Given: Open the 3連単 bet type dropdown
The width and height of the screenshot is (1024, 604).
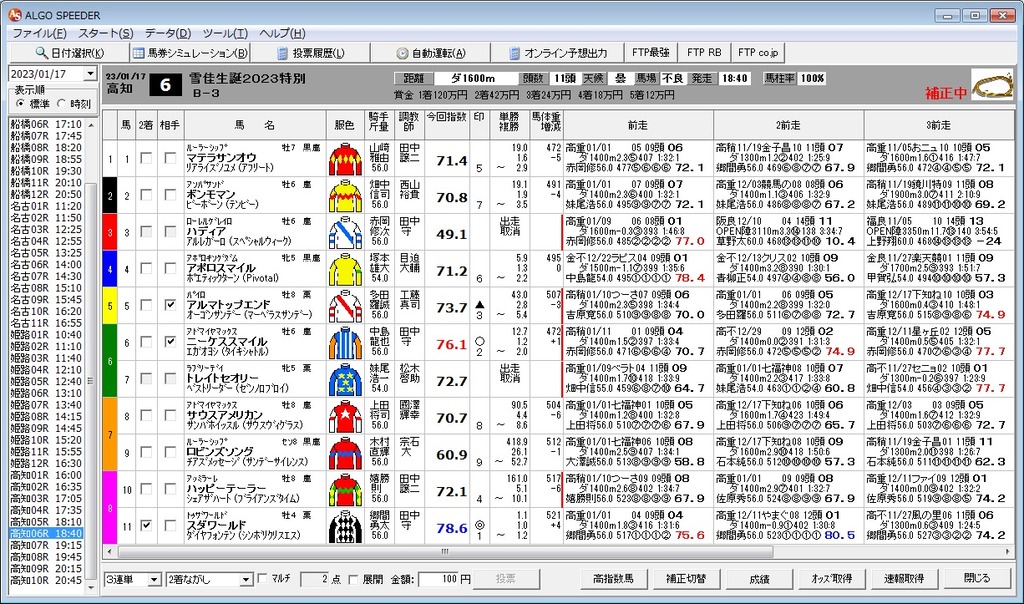Looking at the screenshot, I should click(154, 579).
